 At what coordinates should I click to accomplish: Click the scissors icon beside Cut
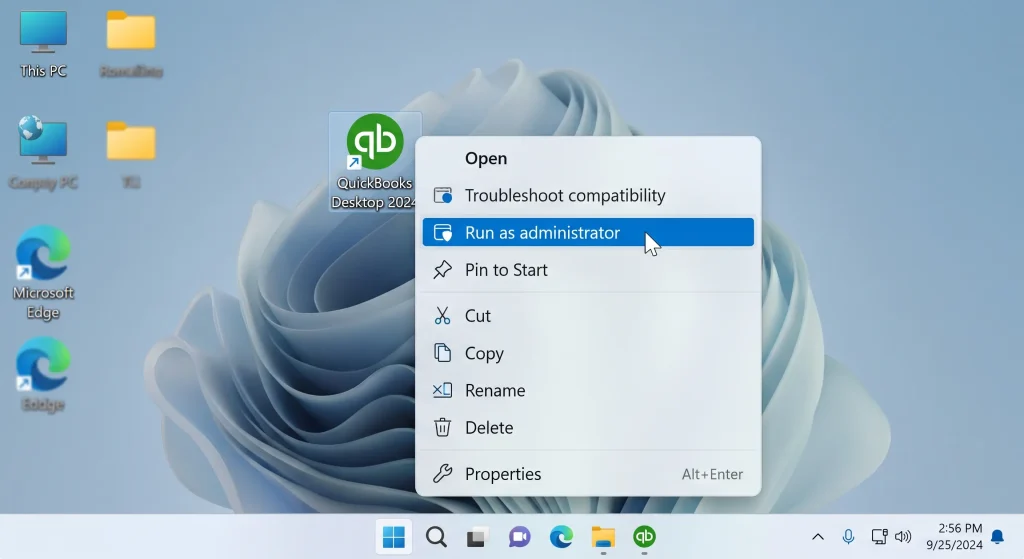click(x=443, y=316)
